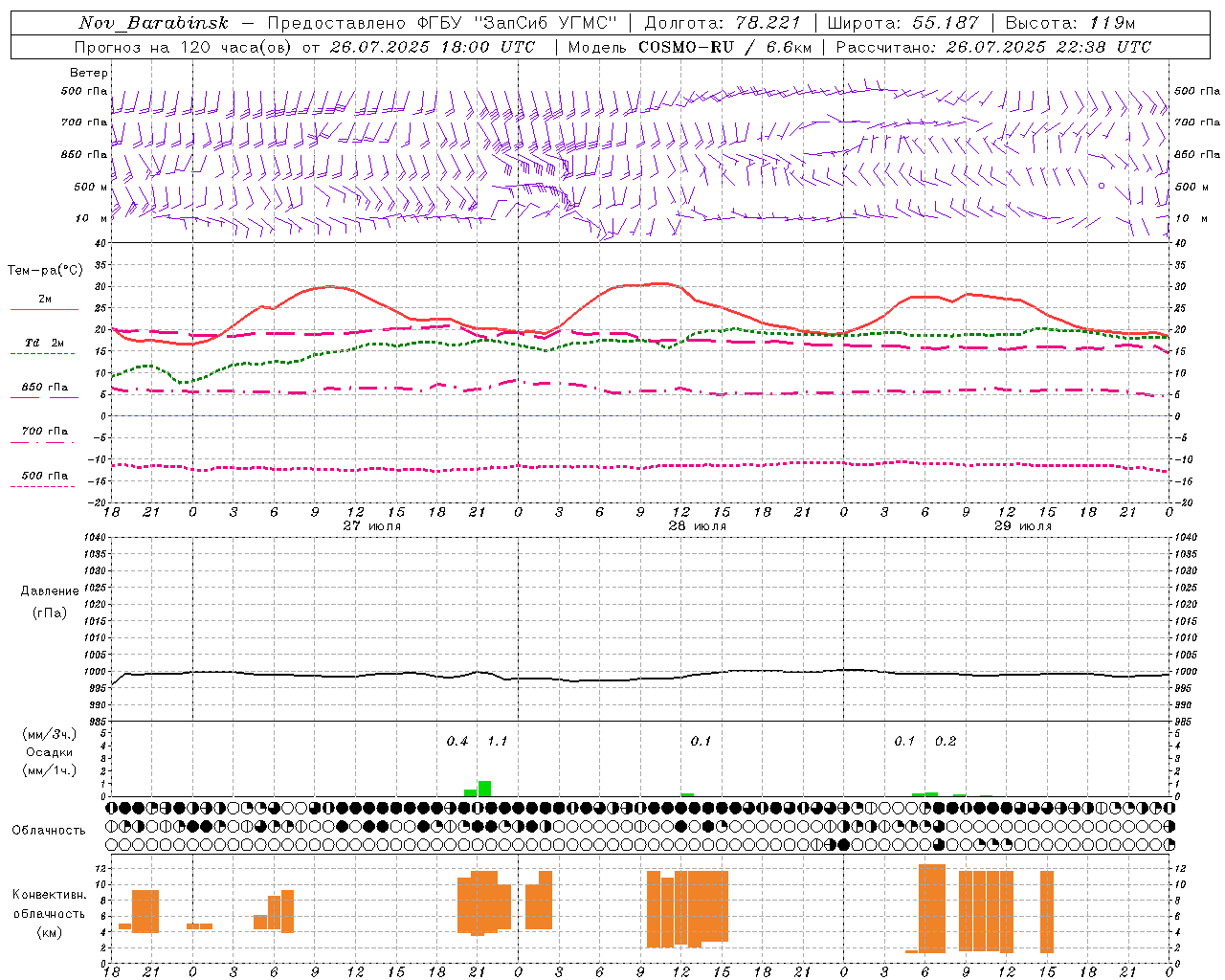Click the Осадки precipitation label
Viewport: 1225px width, 980px height.
click(x=49, y=752)
